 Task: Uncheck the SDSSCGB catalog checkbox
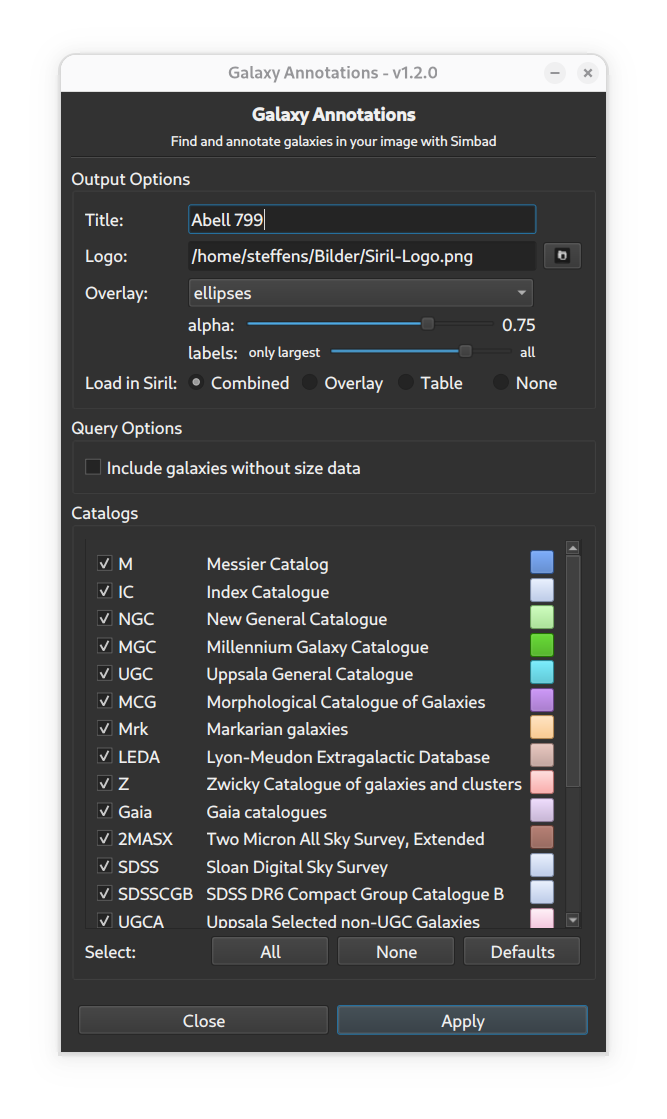coord(104,893)
